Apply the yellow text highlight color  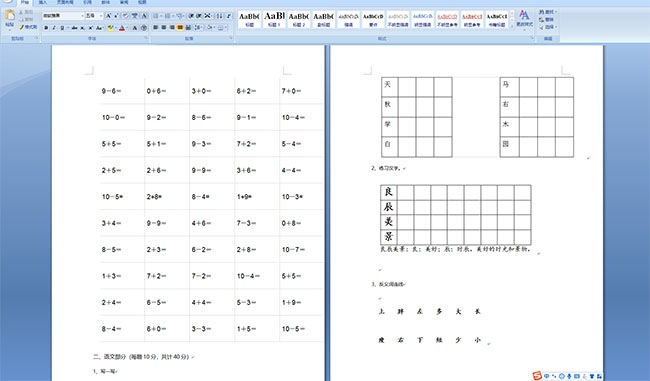tap(110, 28)
